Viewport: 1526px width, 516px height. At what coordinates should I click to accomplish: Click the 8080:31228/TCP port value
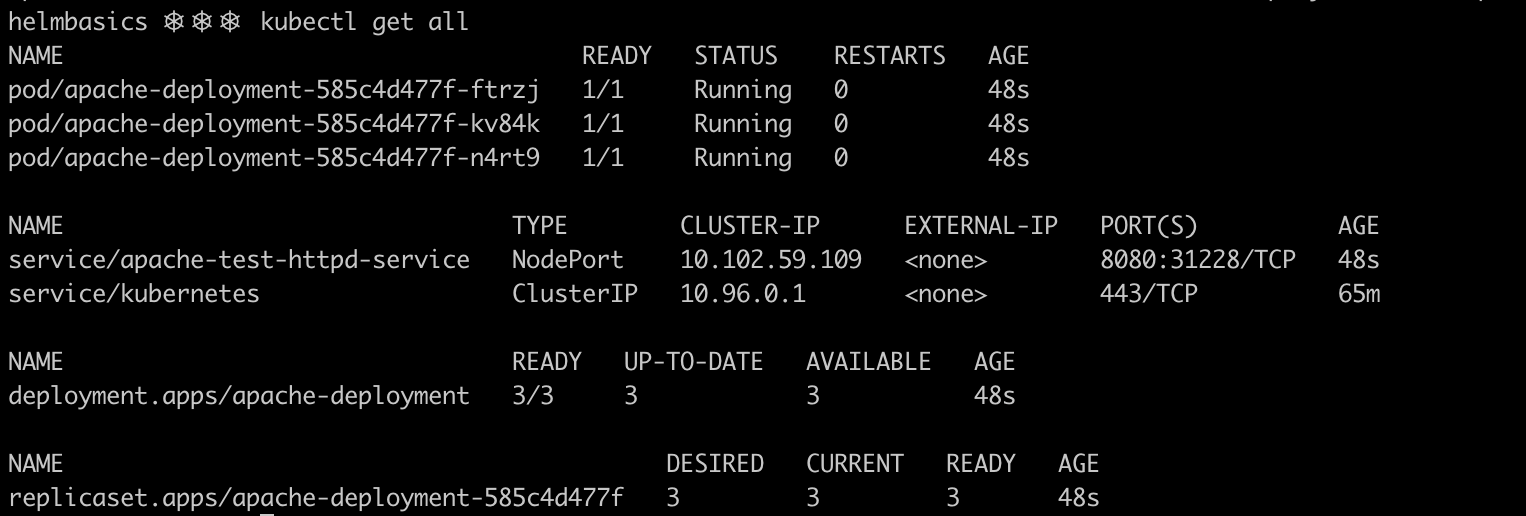[1198, 261]
